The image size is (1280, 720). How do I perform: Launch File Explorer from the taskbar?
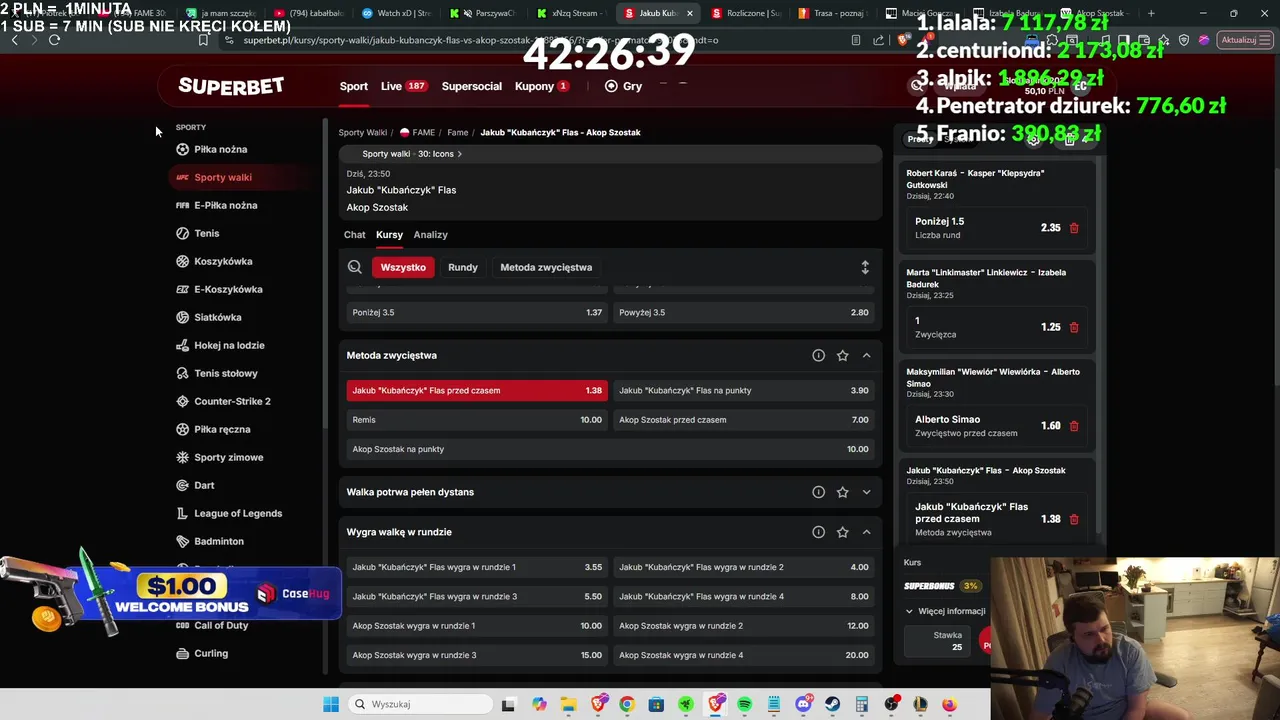(568, 704)
